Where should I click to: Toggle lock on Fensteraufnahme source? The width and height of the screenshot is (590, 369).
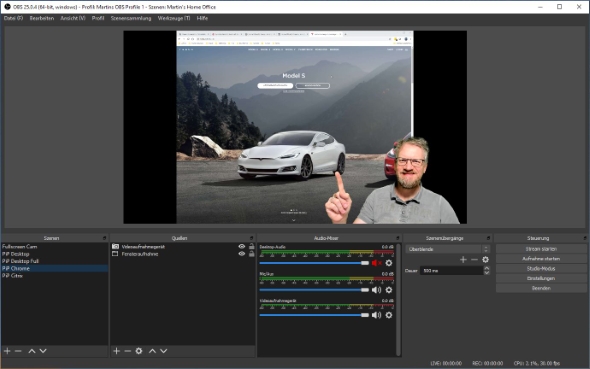click(x=251, y=254)
